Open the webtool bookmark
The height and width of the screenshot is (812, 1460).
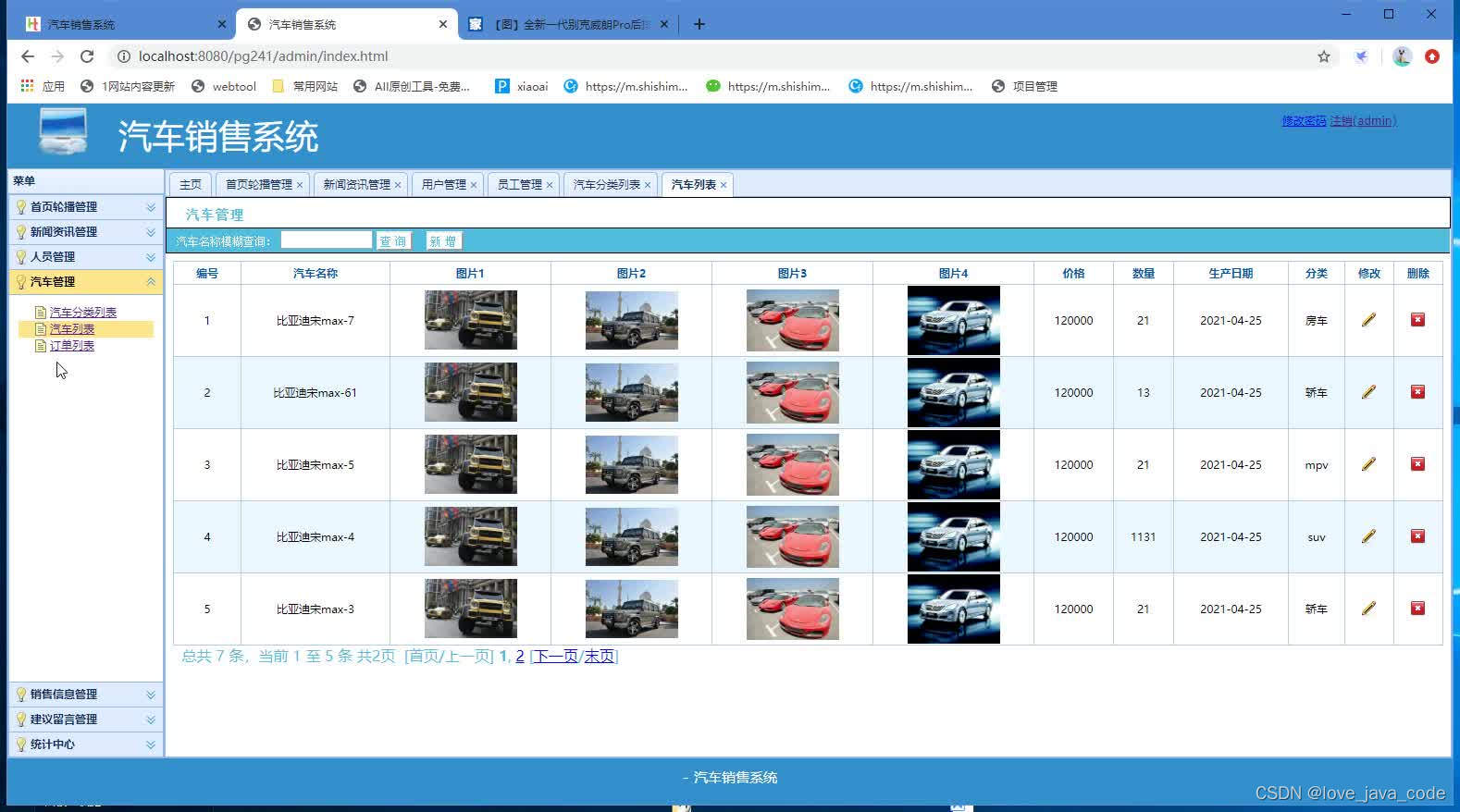click(x=223, y=86)
